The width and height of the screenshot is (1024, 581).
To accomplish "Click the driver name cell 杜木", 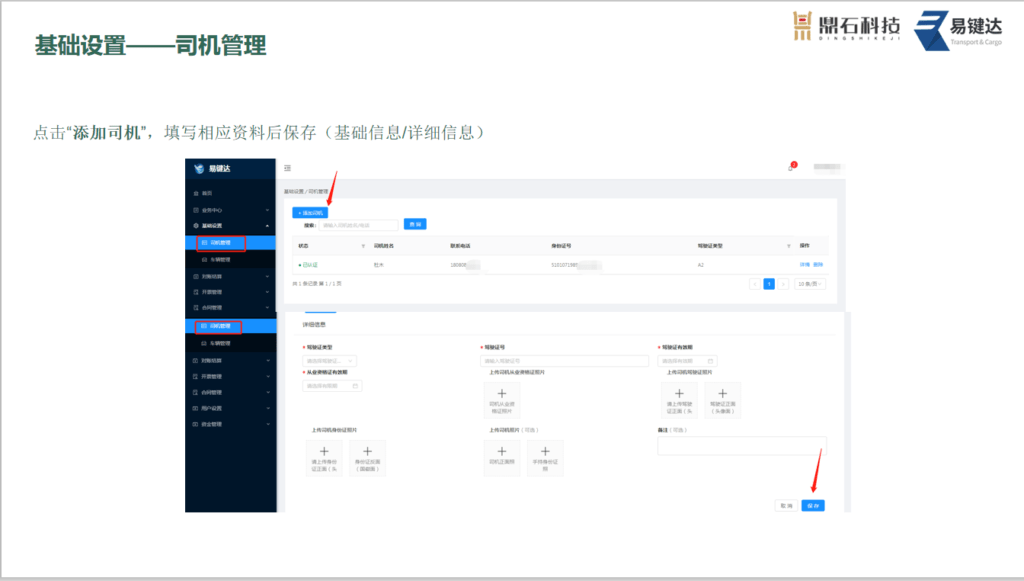I will (x=379, y=265).
